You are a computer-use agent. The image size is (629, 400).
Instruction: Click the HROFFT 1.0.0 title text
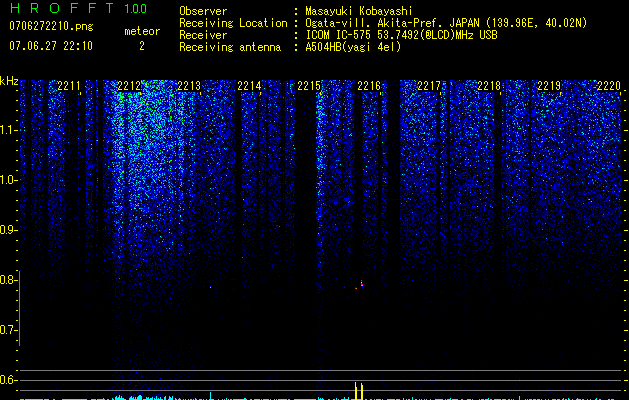pos(78,8)
